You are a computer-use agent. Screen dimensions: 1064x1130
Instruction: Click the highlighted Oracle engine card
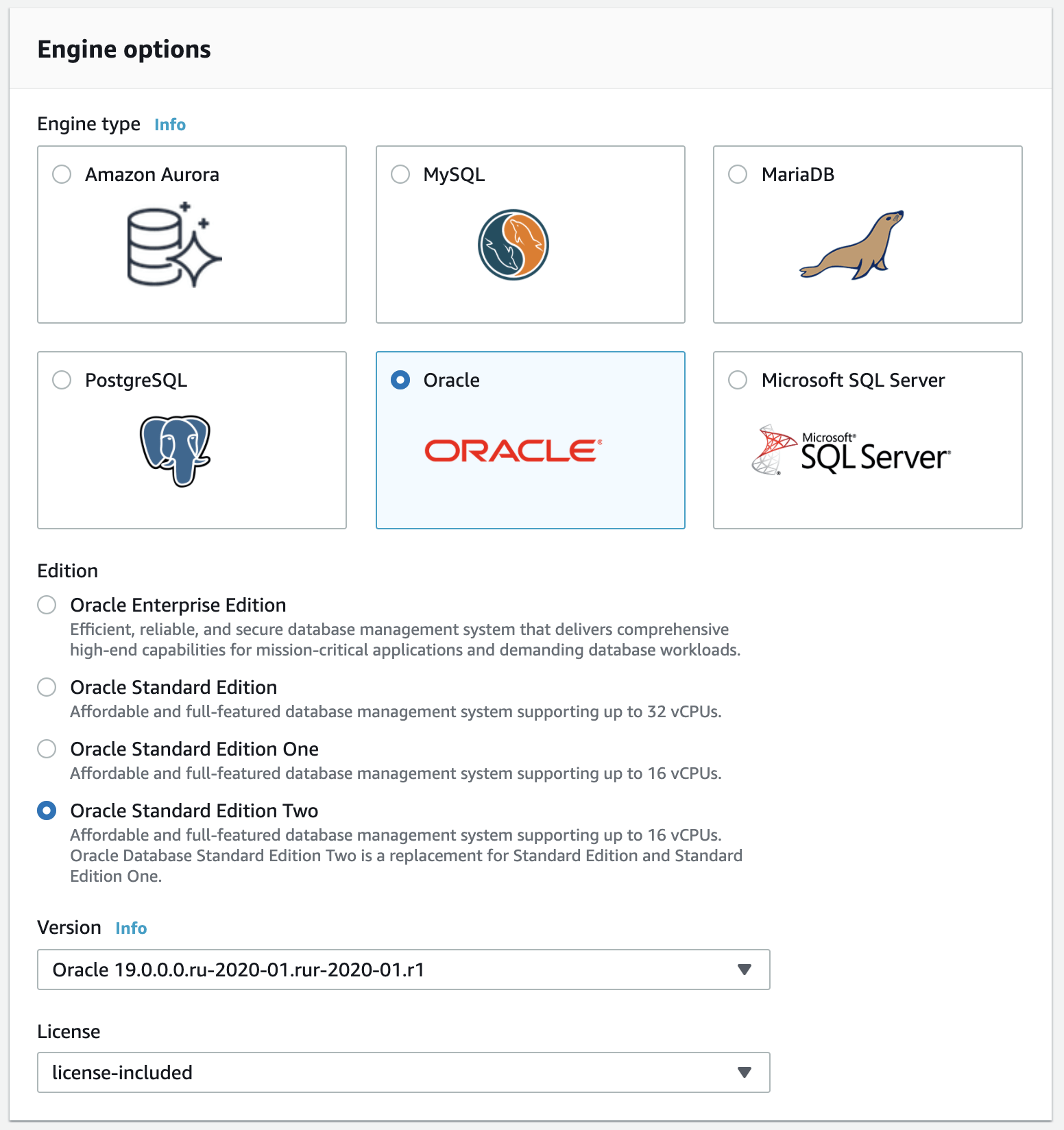tap(530, 440)
